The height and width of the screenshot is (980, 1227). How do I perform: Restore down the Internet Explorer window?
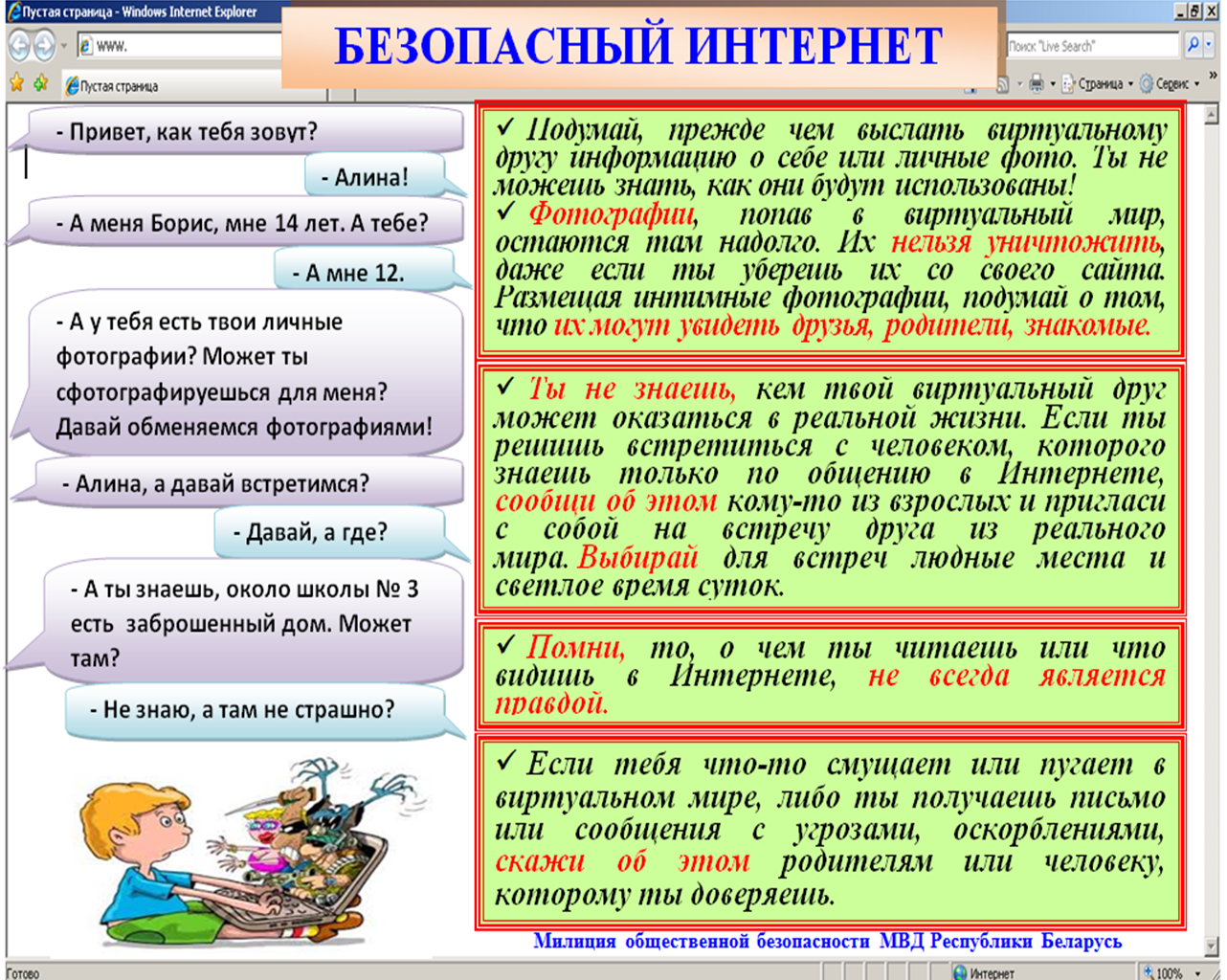[1196, 11]
